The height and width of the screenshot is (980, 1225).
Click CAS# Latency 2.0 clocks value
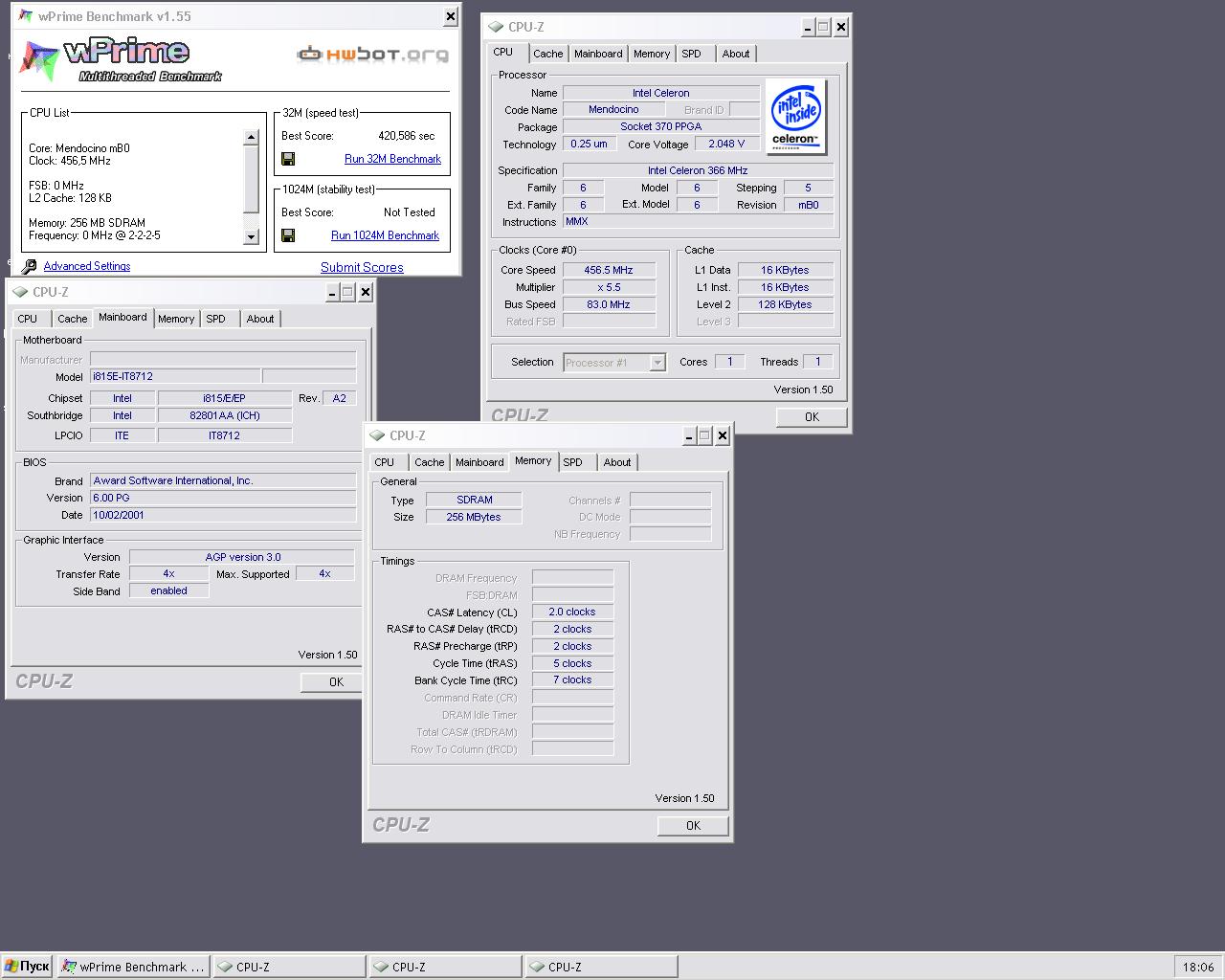tap(572, 612)
